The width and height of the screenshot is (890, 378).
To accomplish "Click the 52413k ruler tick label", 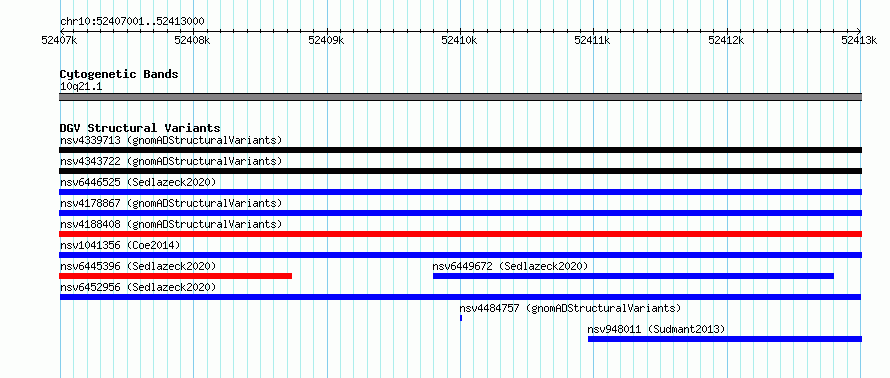I will 860,40.
